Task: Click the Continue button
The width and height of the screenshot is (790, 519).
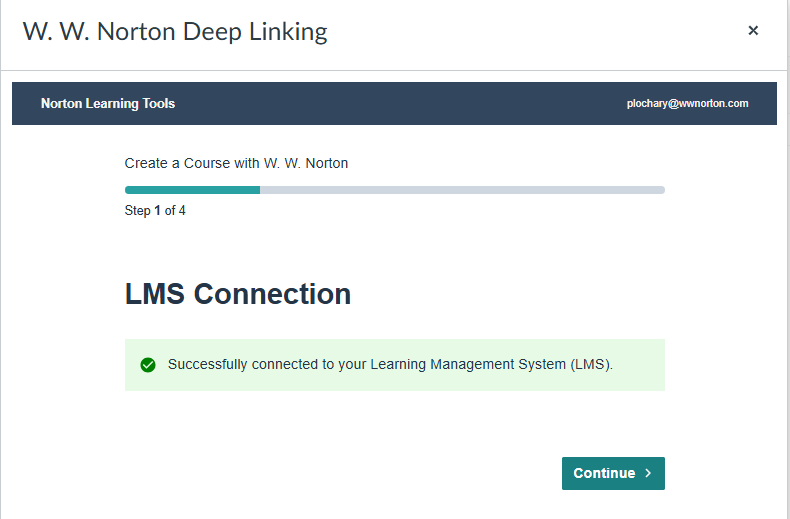Action: [x=613, y=473]
